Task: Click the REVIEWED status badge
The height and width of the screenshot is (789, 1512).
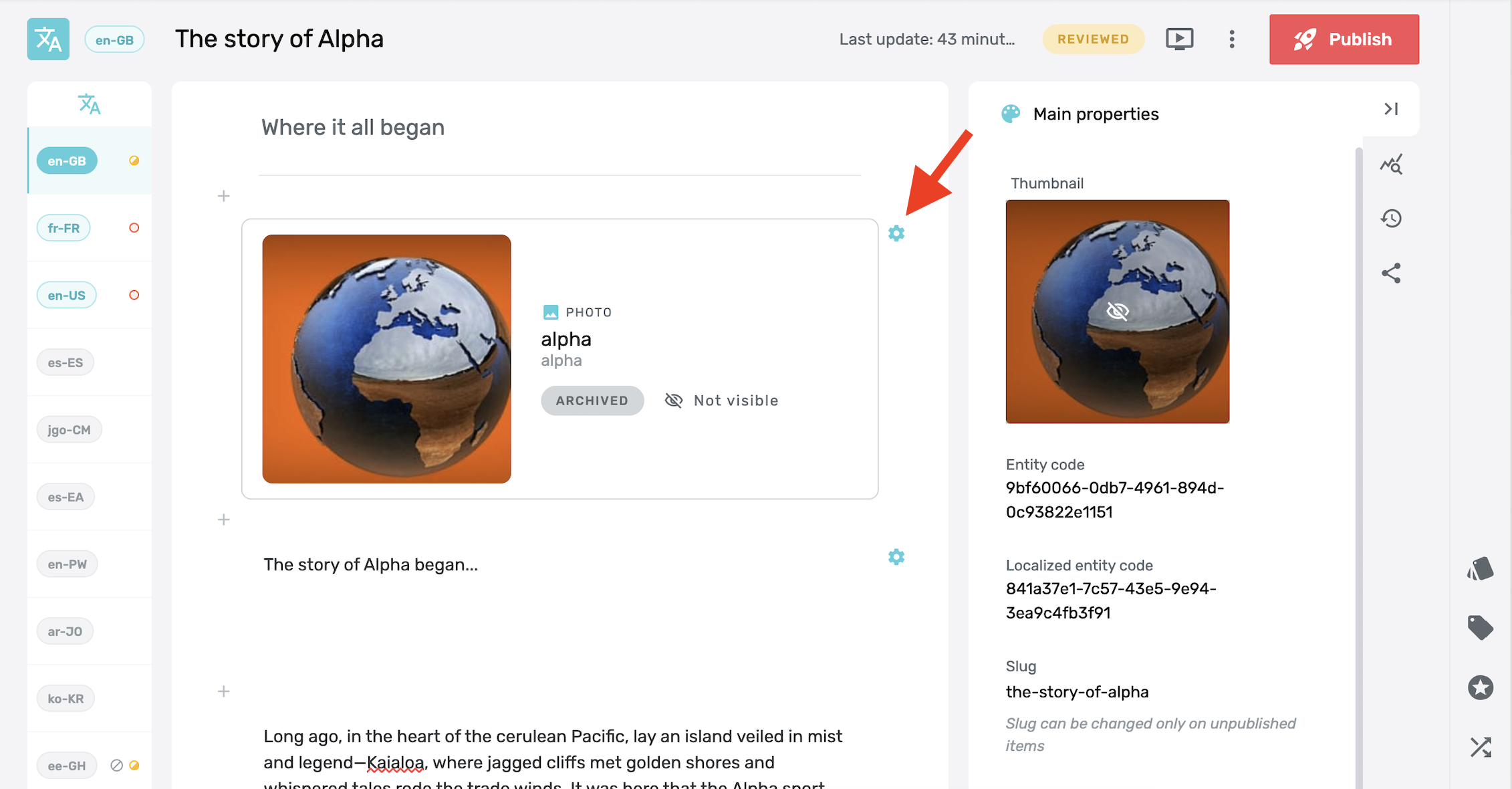Action: (x=1093, y=39)
